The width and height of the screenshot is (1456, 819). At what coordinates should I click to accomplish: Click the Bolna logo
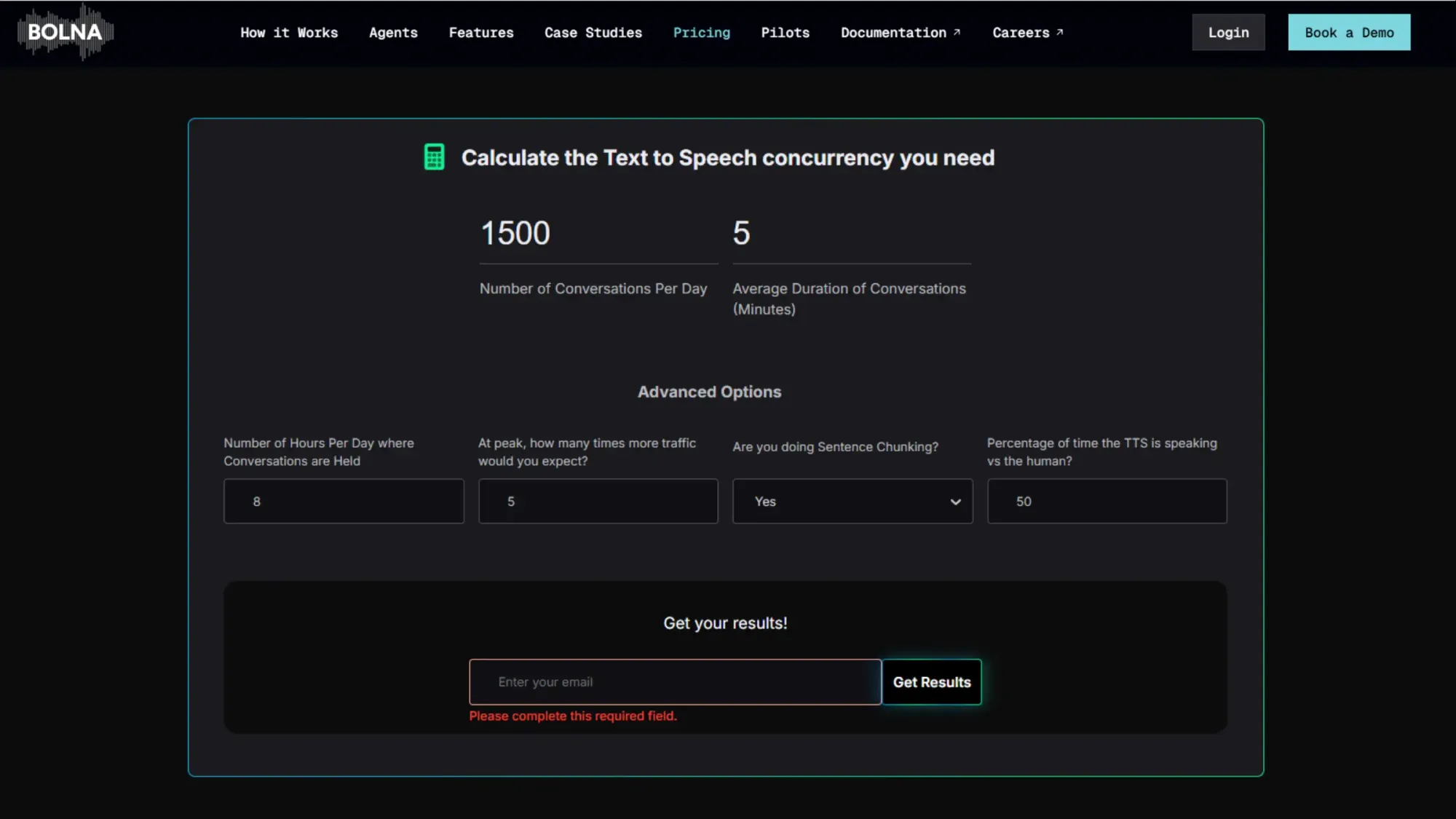[x=64, y=32]
